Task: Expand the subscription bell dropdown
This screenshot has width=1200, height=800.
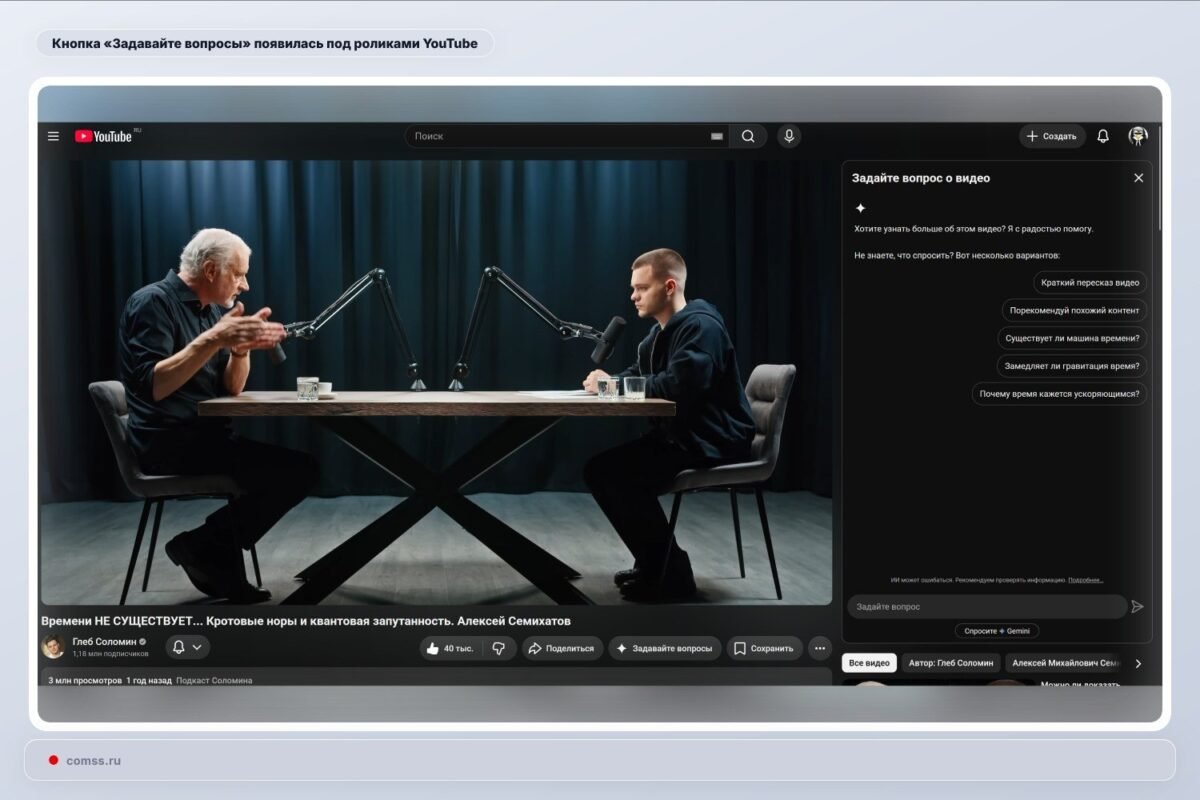Action: coord(187,647)
